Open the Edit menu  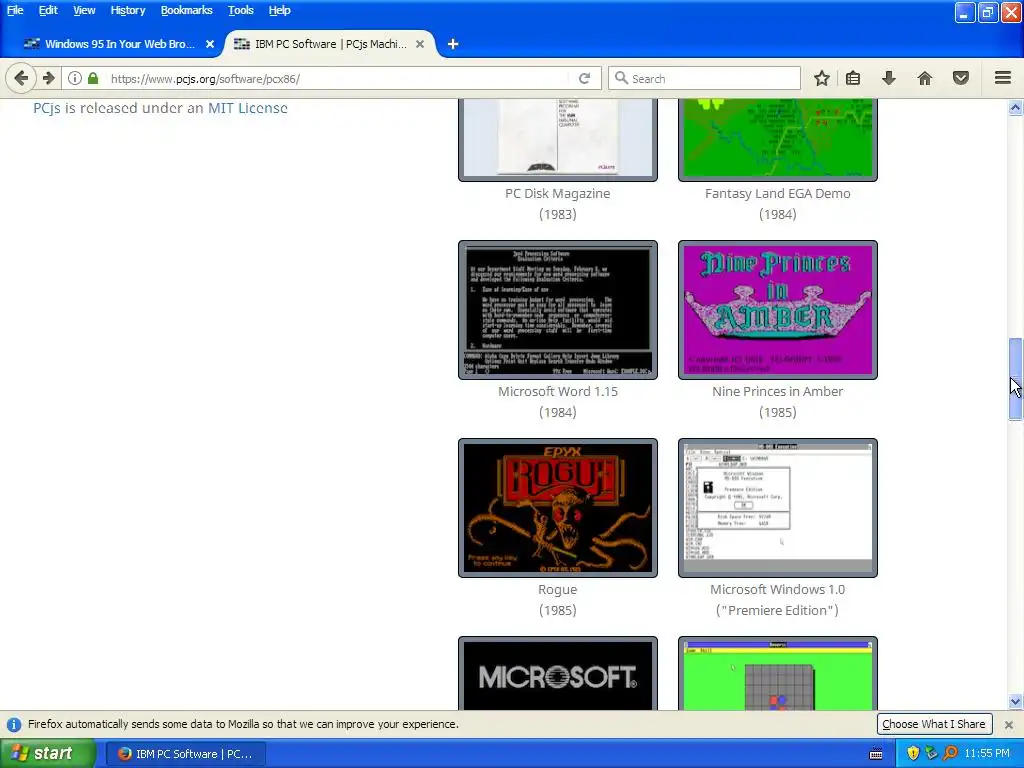pyautogui.click(x=48, y=10)
